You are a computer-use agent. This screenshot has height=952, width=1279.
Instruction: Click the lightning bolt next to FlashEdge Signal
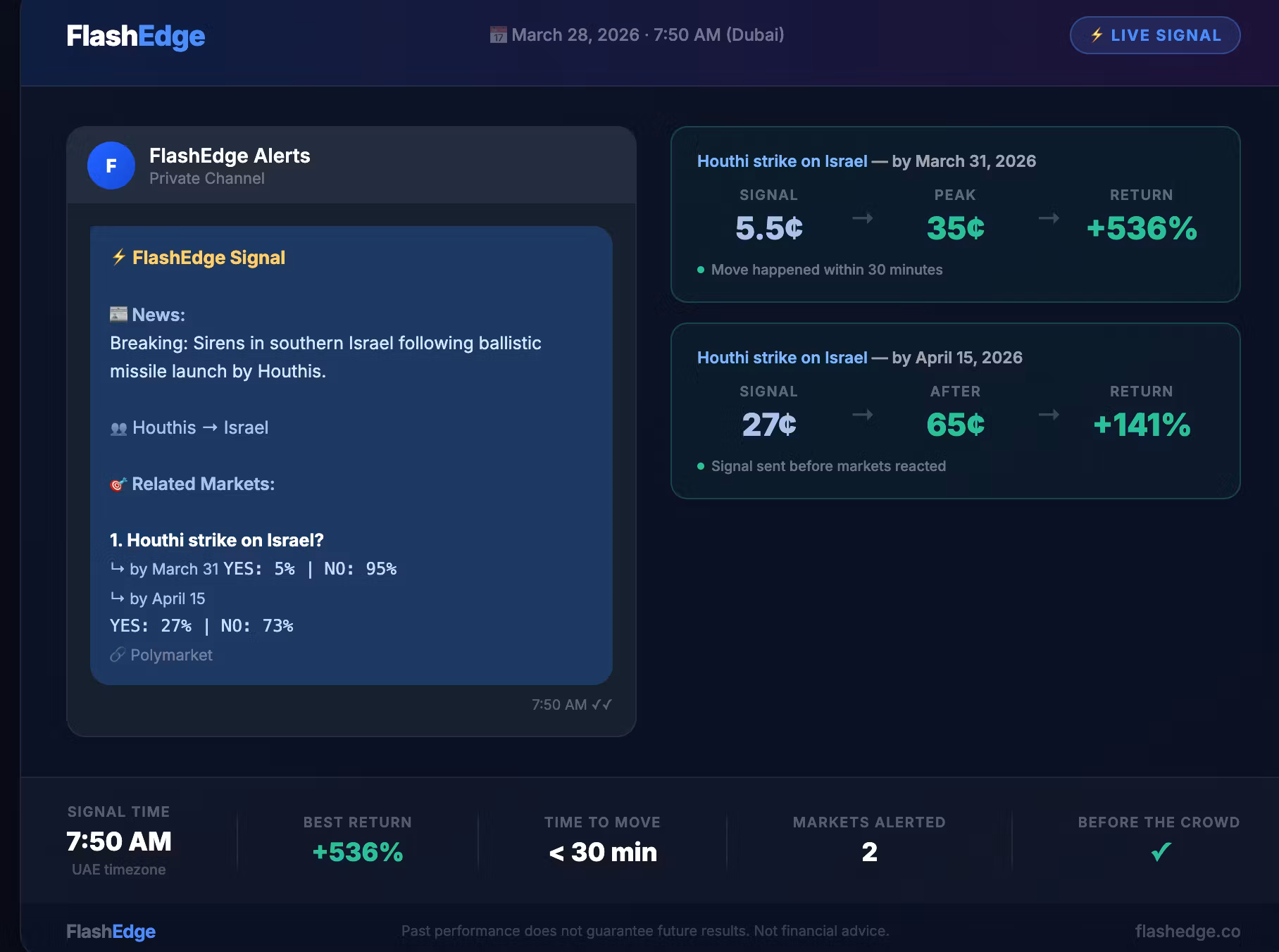point(118,257)
